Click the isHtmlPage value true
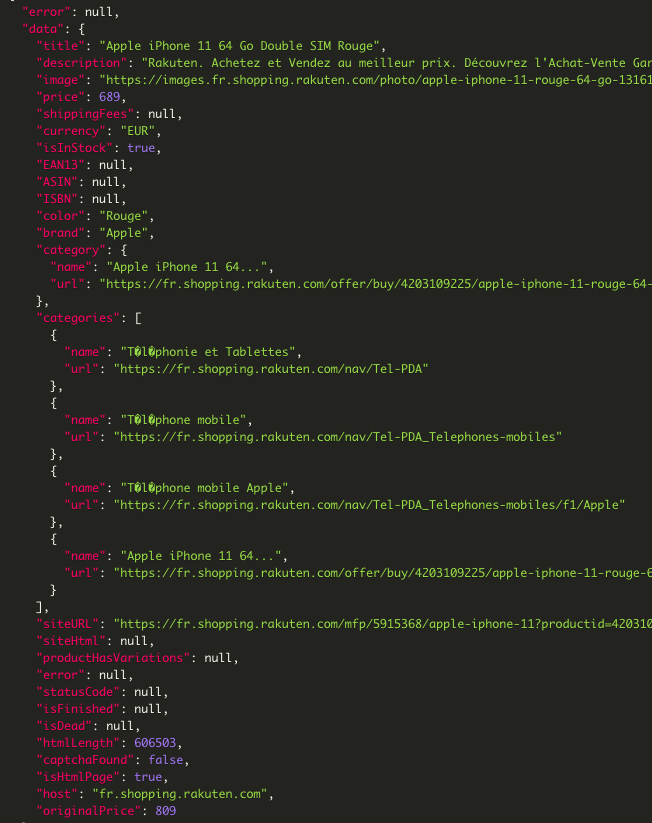 click(149, 777)
